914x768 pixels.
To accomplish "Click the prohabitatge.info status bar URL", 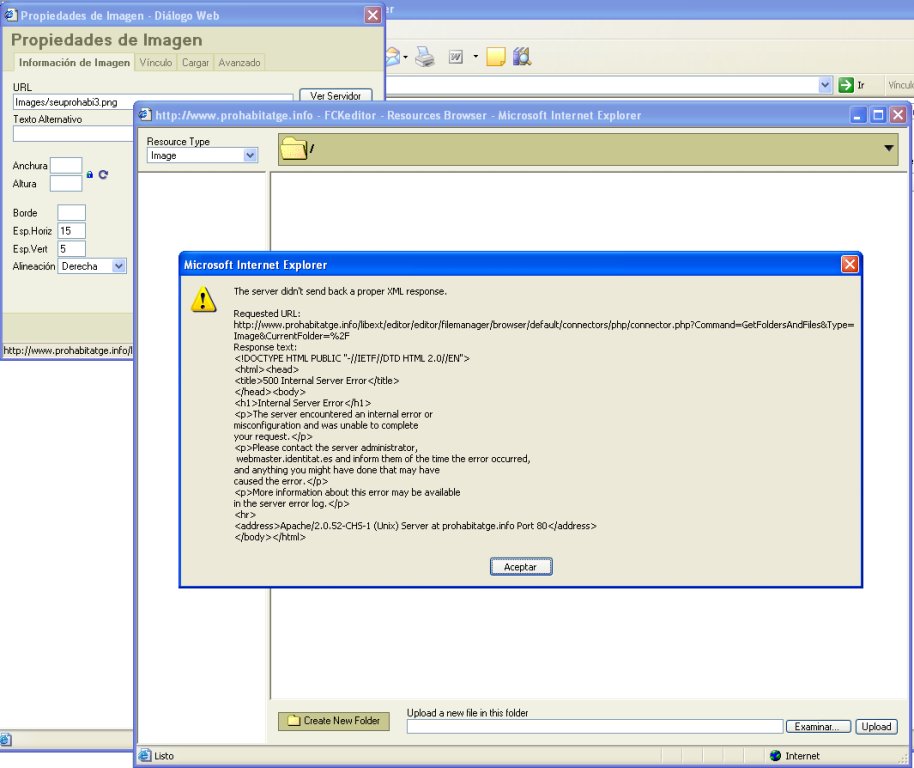I will point(68,350).
